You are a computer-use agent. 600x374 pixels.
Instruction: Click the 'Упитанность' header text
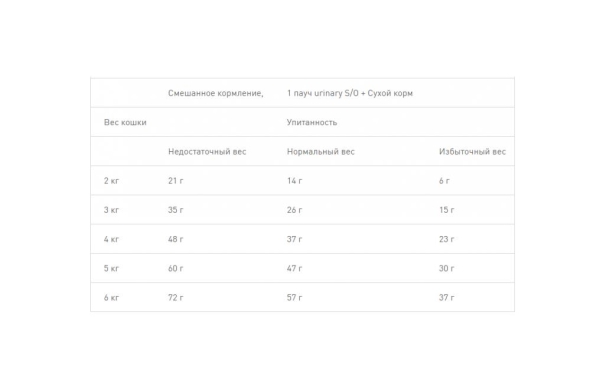[312, 122]
